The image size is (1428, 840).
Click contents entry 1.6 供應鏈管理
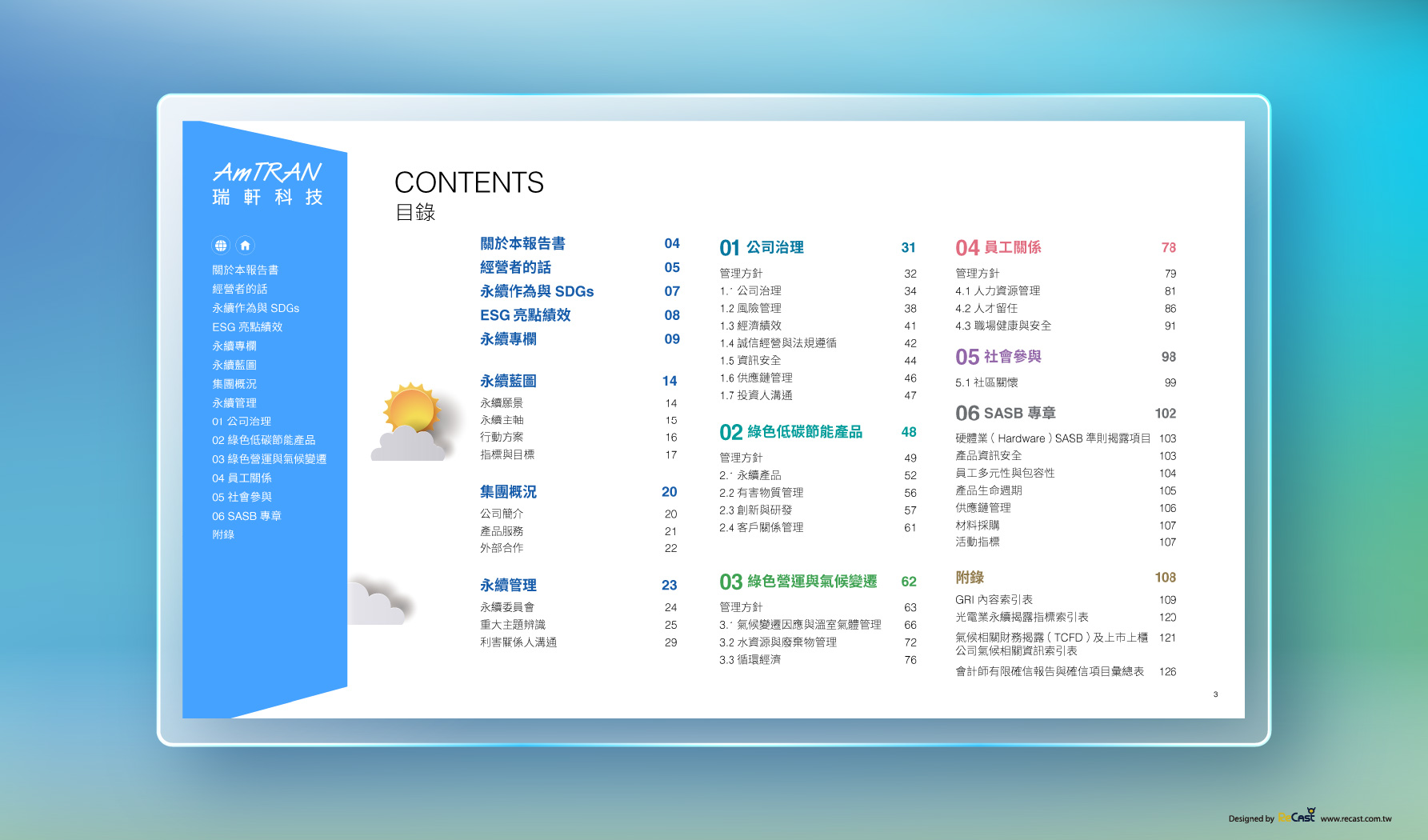tap(756, 378)
